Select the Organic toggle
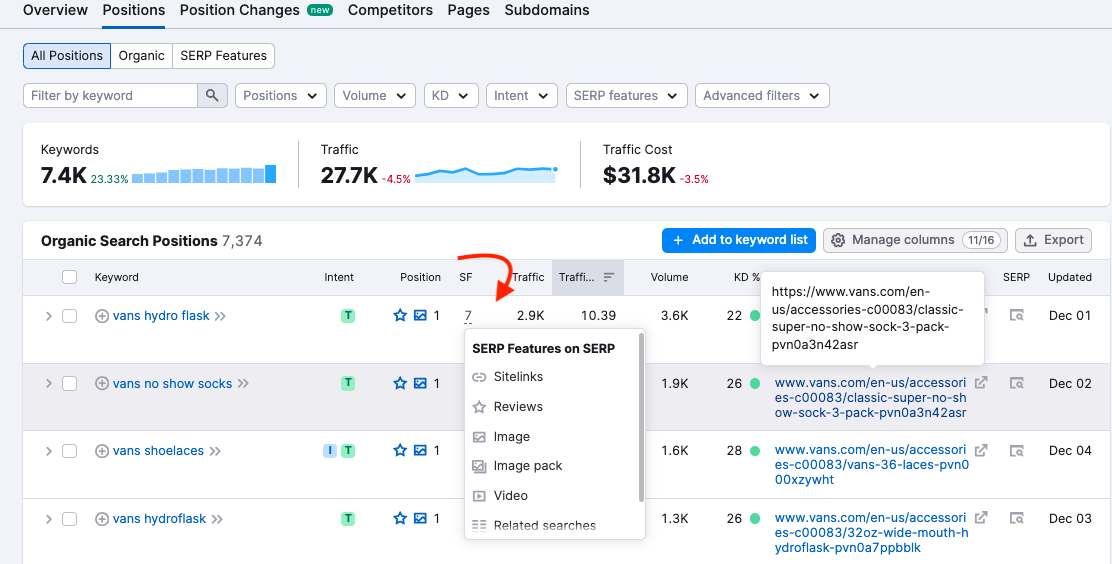 click(x=141, y=56)
